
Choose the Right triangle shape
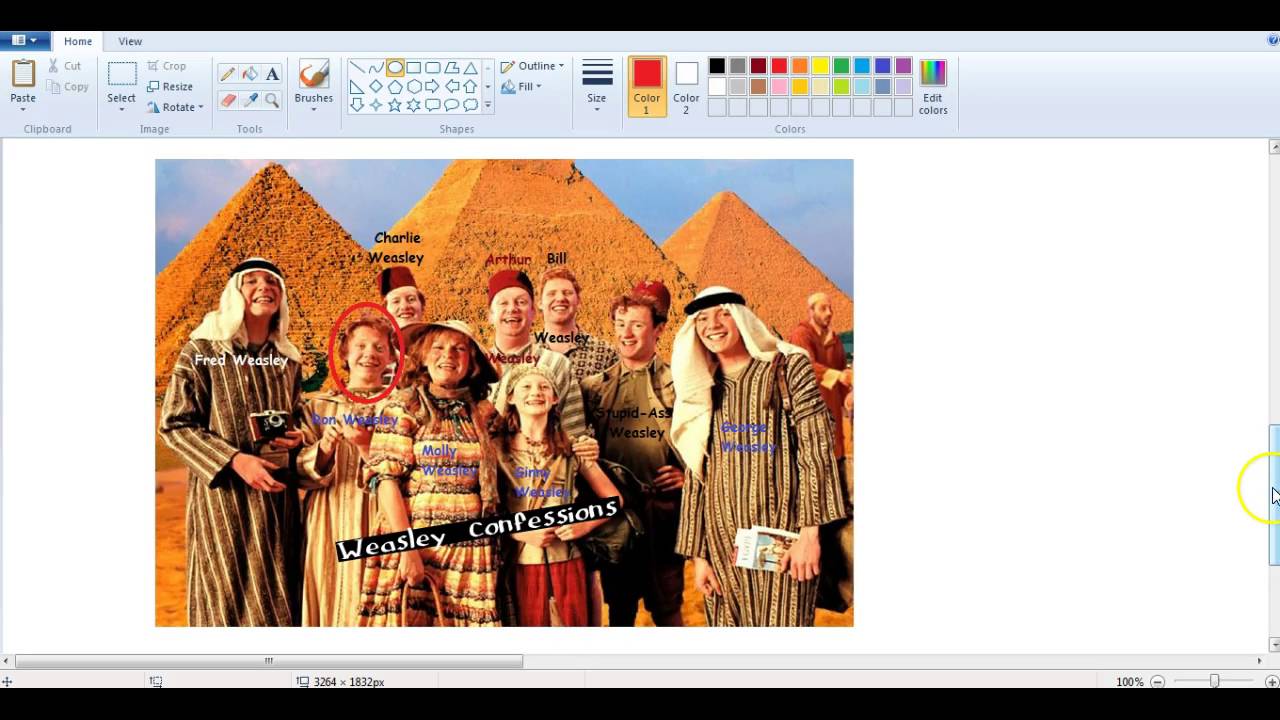(x=357, y=87)
